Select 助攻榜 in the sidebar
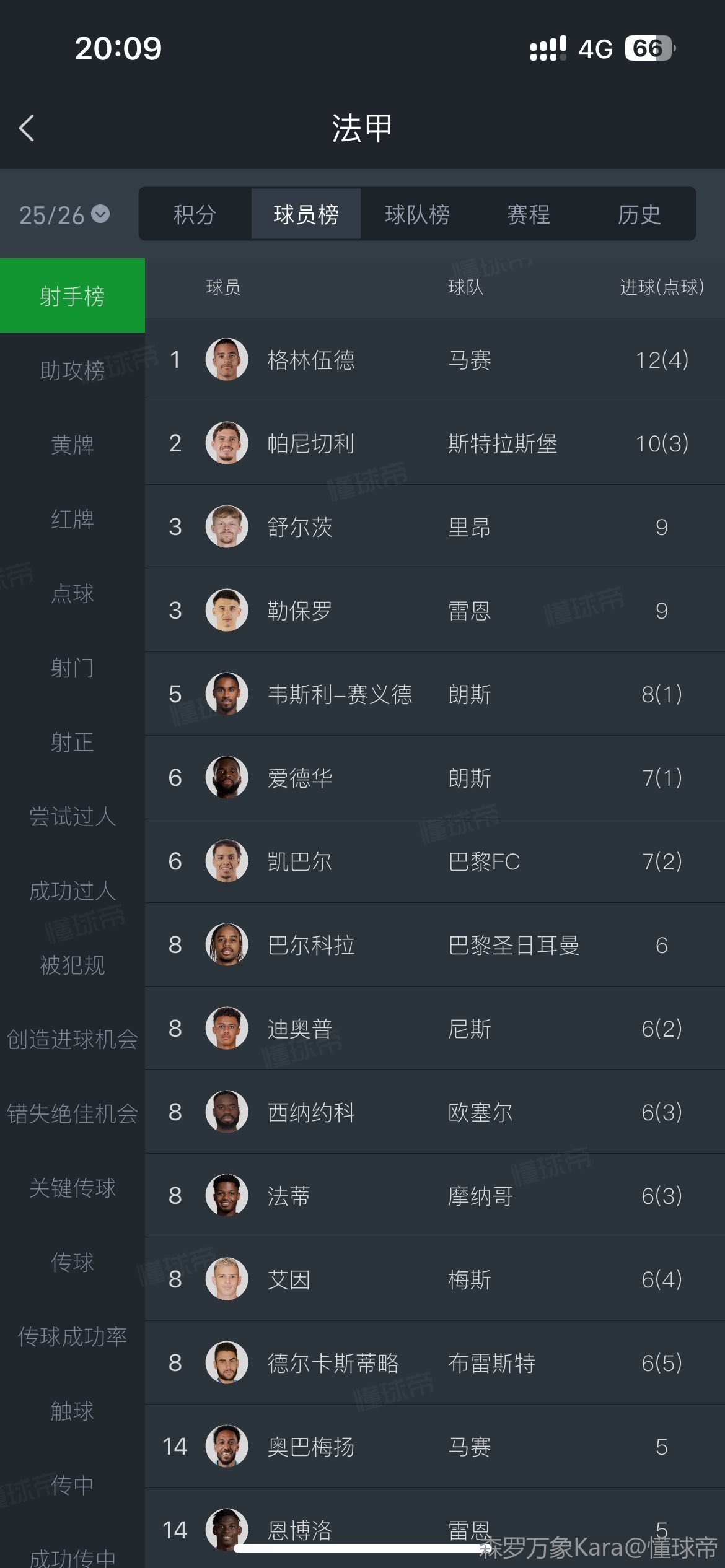The height and width of the screenshot is (1568, 725). [x=72, y=370]
